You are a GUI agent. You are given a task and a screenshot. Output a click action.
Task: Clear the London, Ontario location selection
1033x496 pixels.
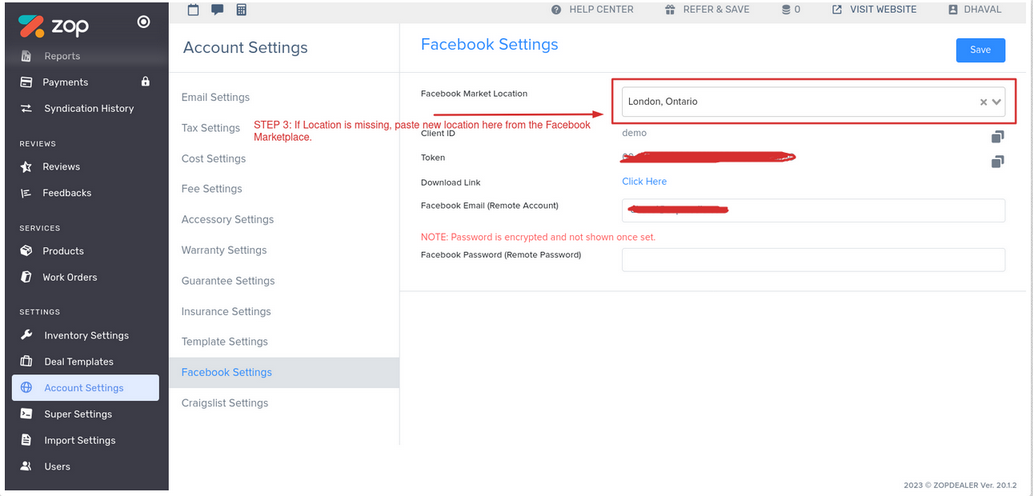click(x=983, y=102)
